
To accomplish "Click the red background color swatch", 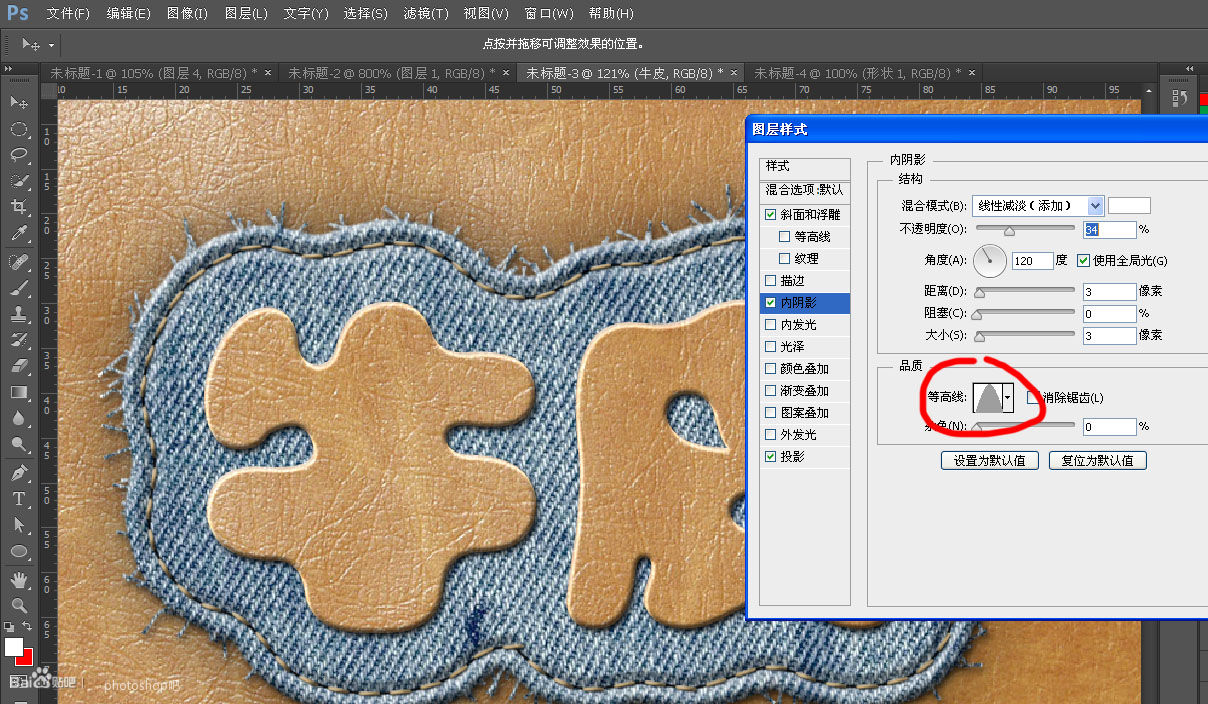I will pos(28,658).
